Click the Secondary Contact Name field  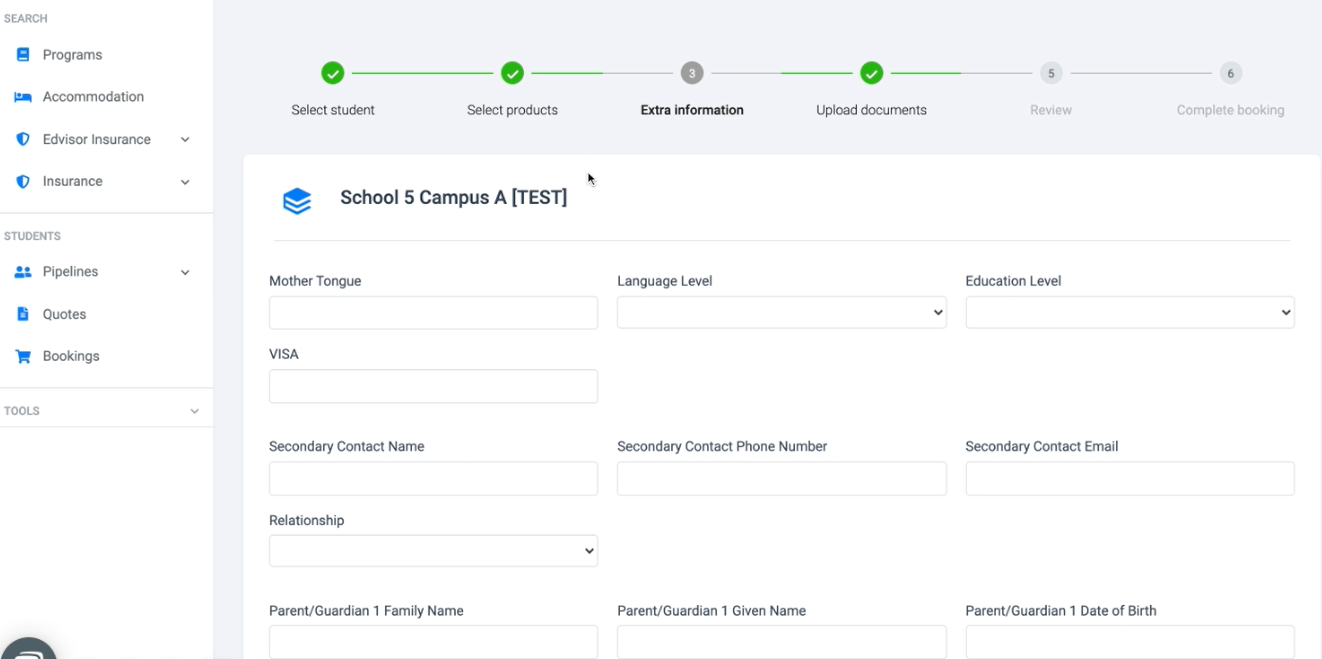click(433, 478)
